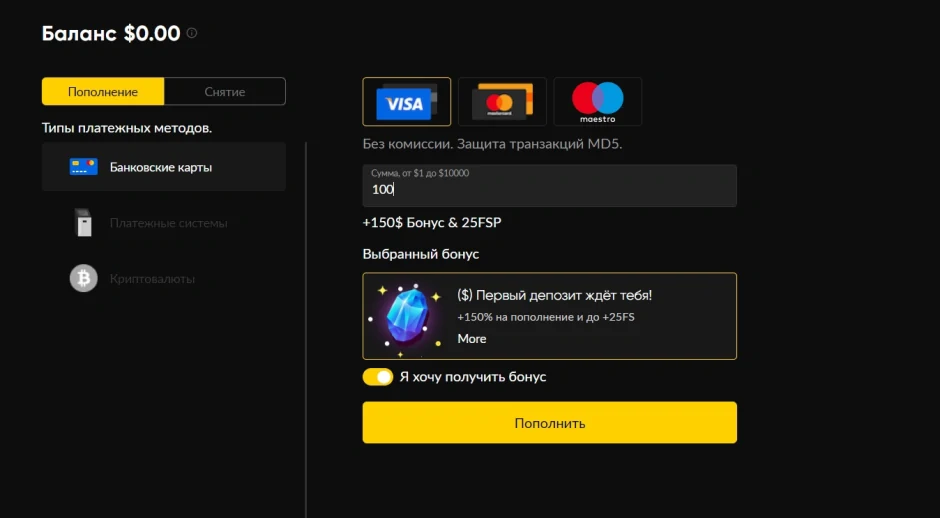Click the blue bank card icon in the sidebar
The width and height of the screenshot is (940, 518).
click(x=83, y=167)
